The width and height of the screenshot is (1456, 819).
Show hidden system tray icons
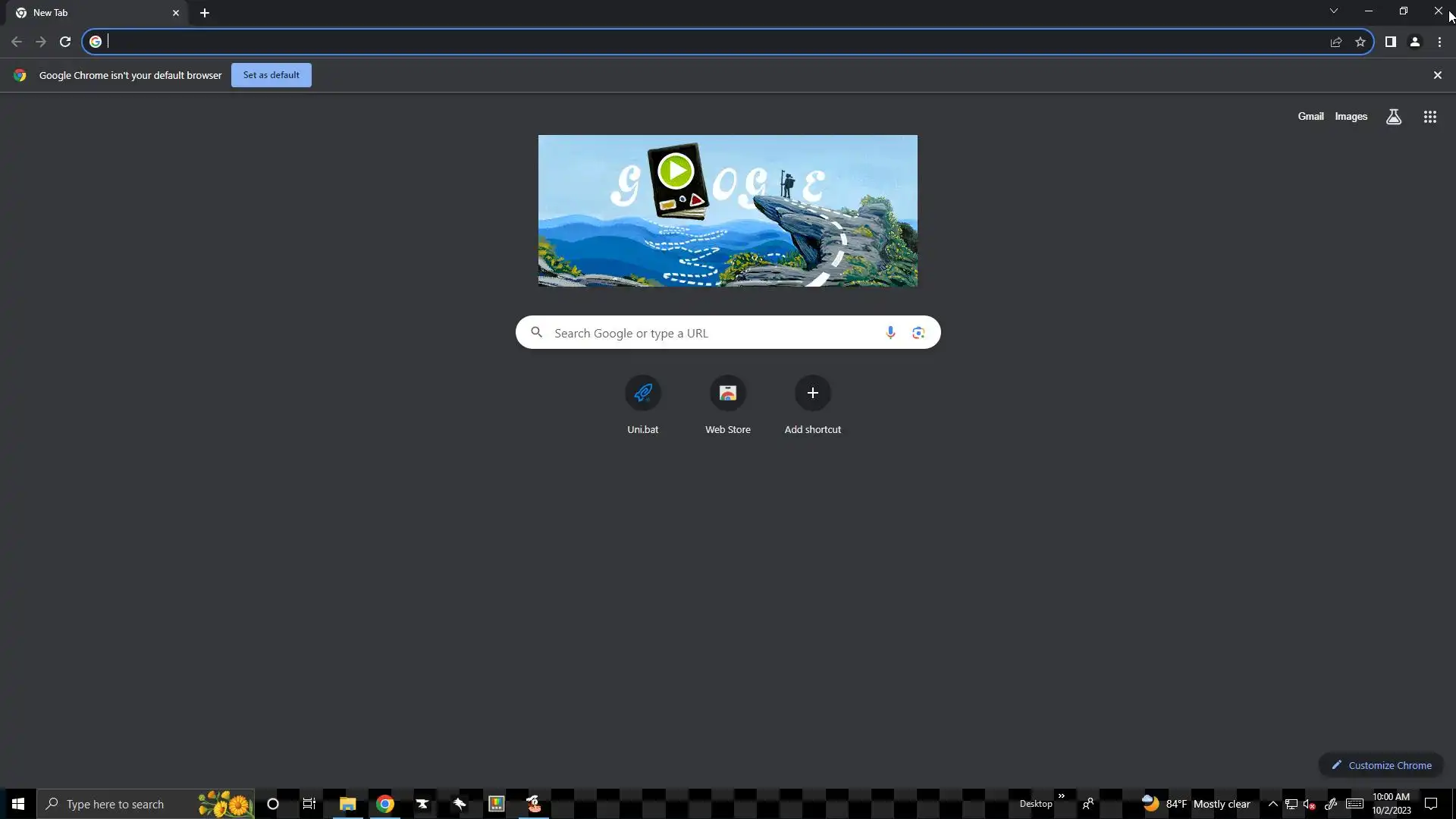tap(1272, 804)
